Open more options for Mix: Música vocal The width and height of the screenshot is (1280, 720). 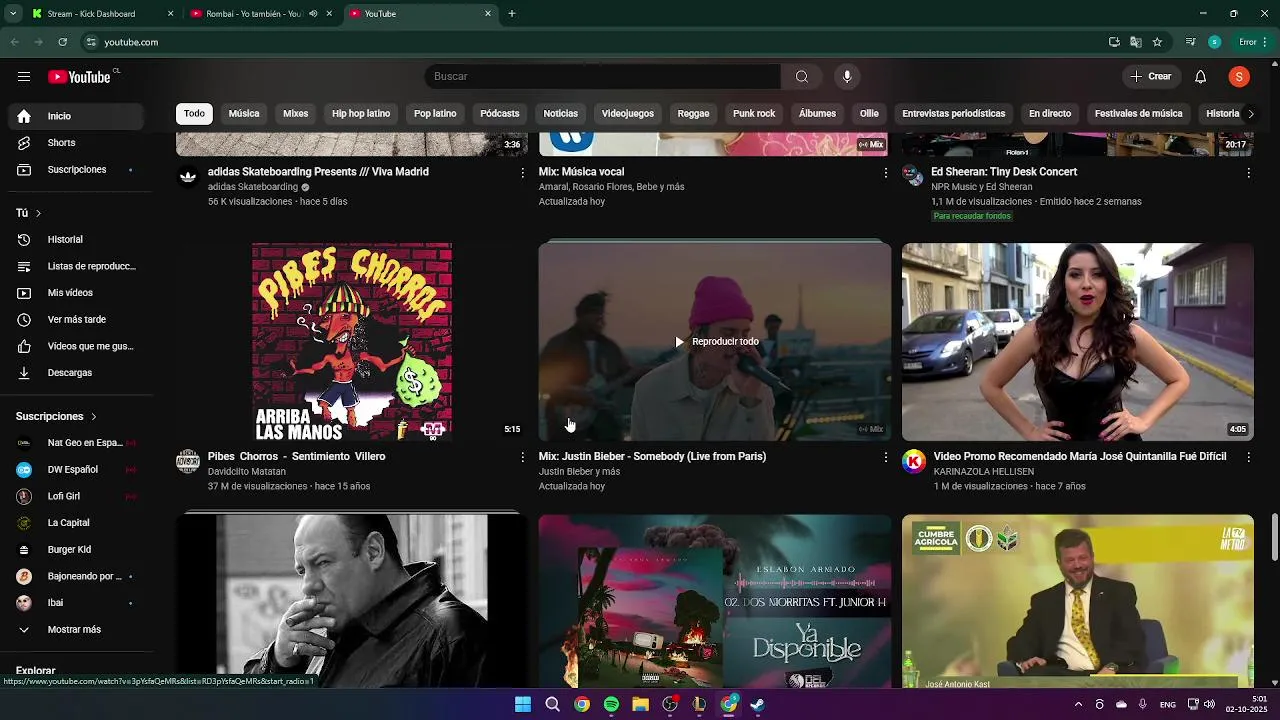tap(885, 173)
